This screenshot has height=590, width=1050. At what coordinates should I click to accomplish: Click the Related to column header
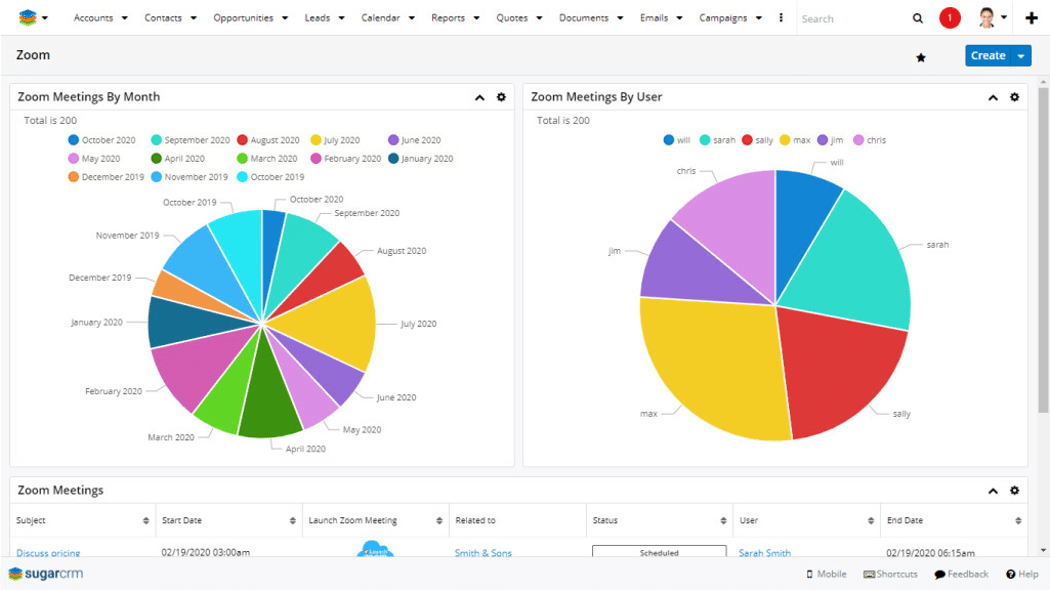click(475, 520)
